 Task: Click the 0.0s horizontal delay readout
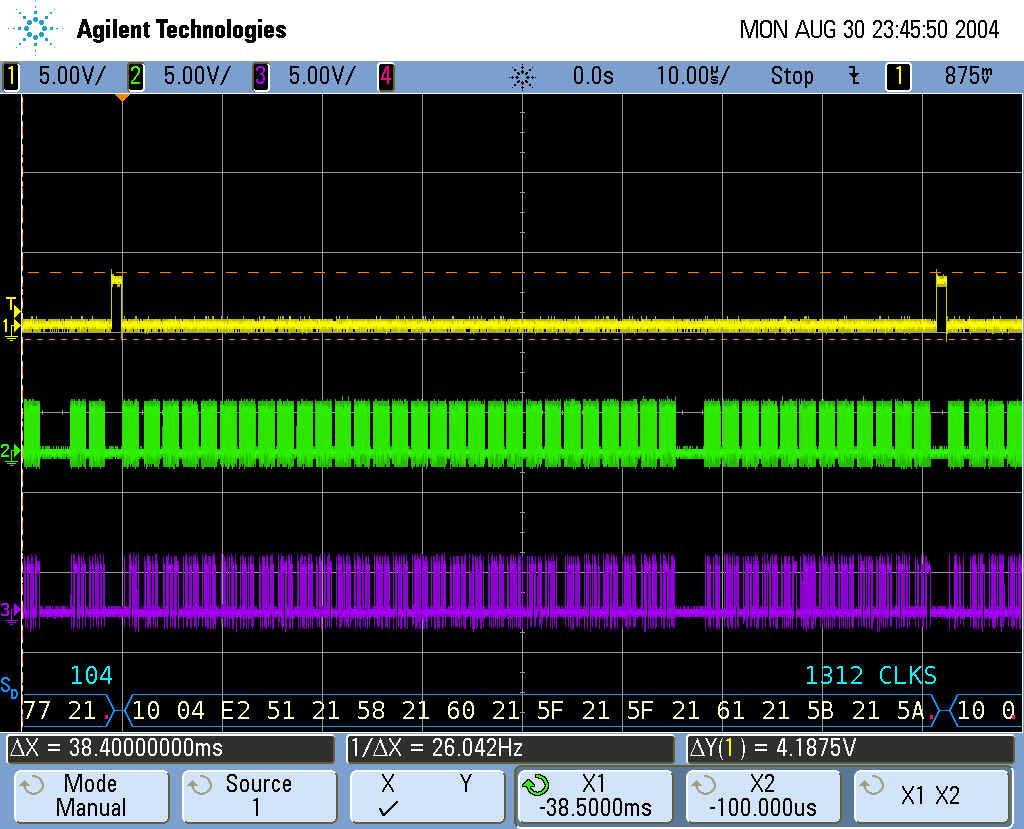(x=593, y=76)
